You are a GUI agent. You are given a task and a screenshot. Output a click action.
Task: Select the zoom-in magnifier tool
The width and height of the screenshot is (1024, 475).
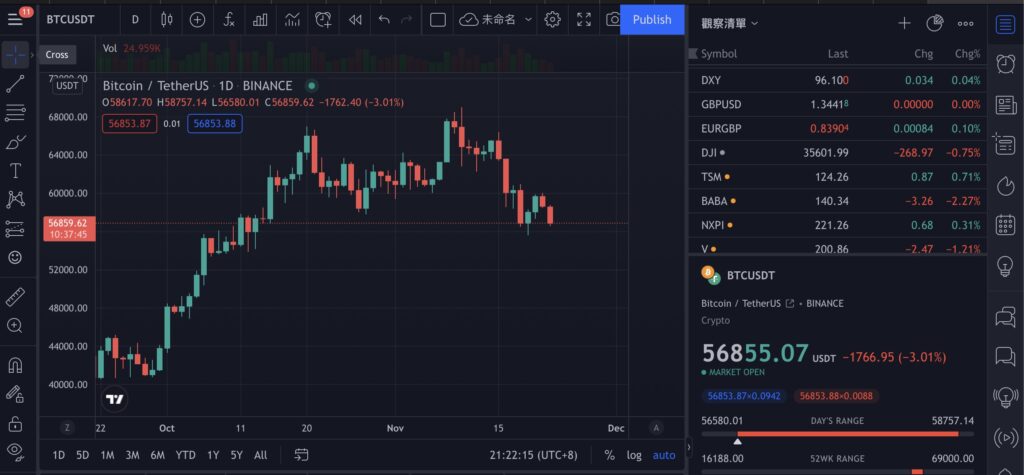coord(15,325)
